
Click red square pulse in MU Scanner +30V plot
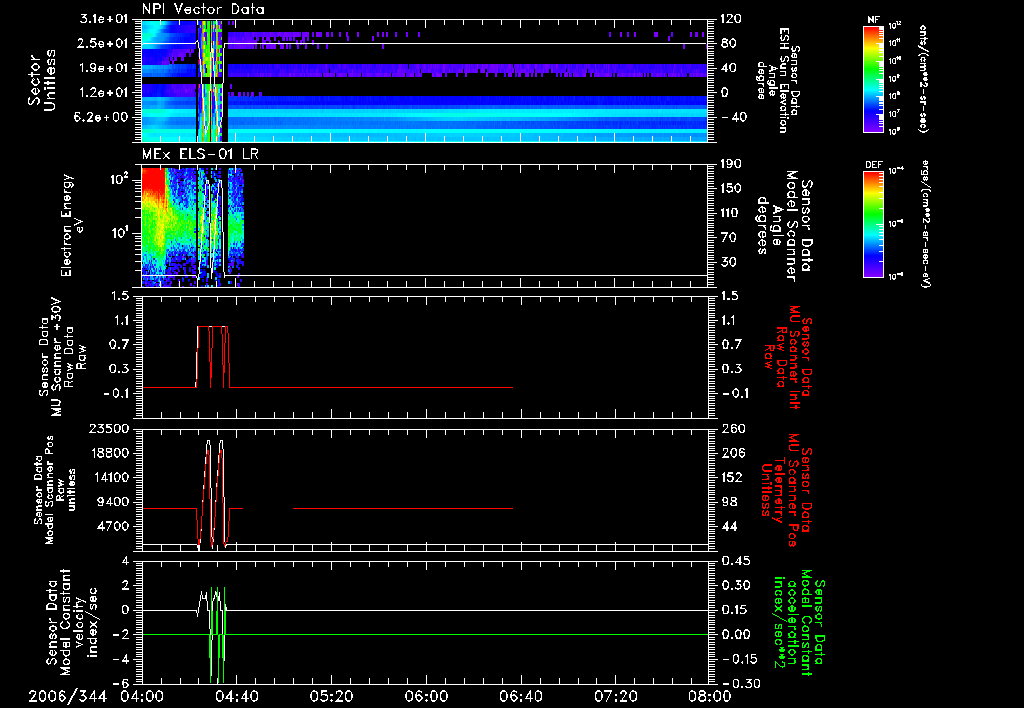213,357
